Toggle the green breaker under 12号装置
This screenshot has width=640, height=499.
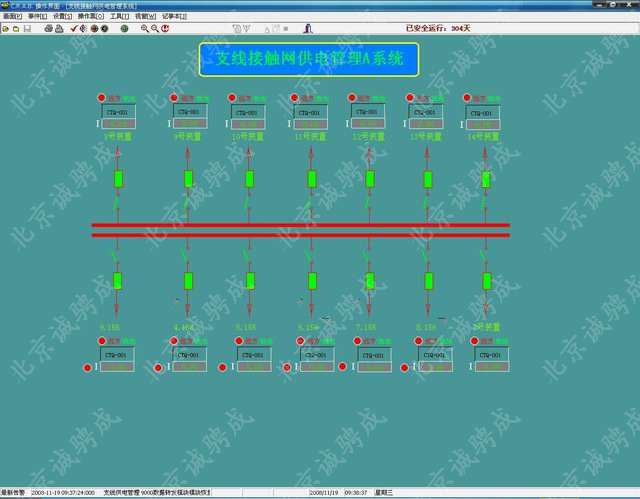pos(370,179)
